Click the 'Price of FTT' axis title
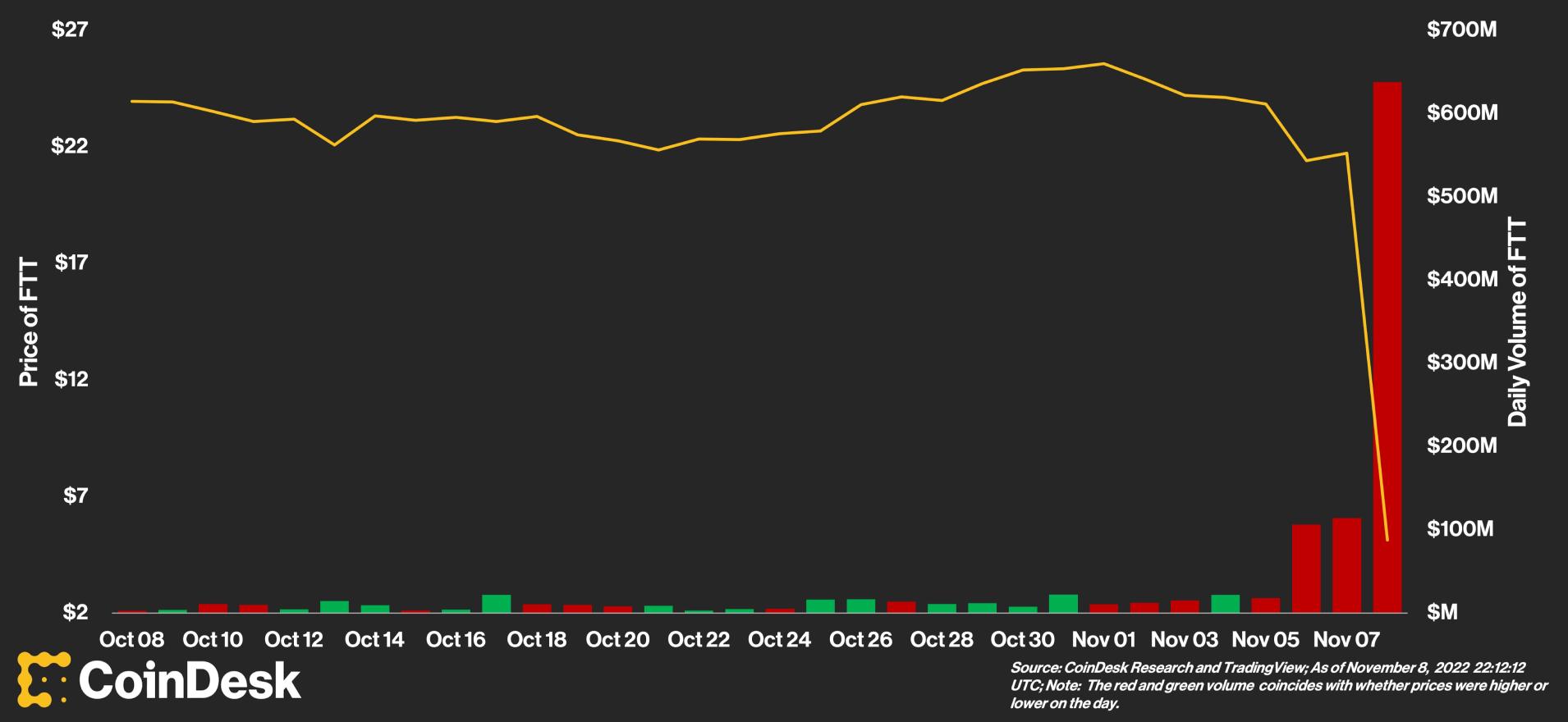The height and width of the screenshot is (722, 1568). tap(29, 322)
